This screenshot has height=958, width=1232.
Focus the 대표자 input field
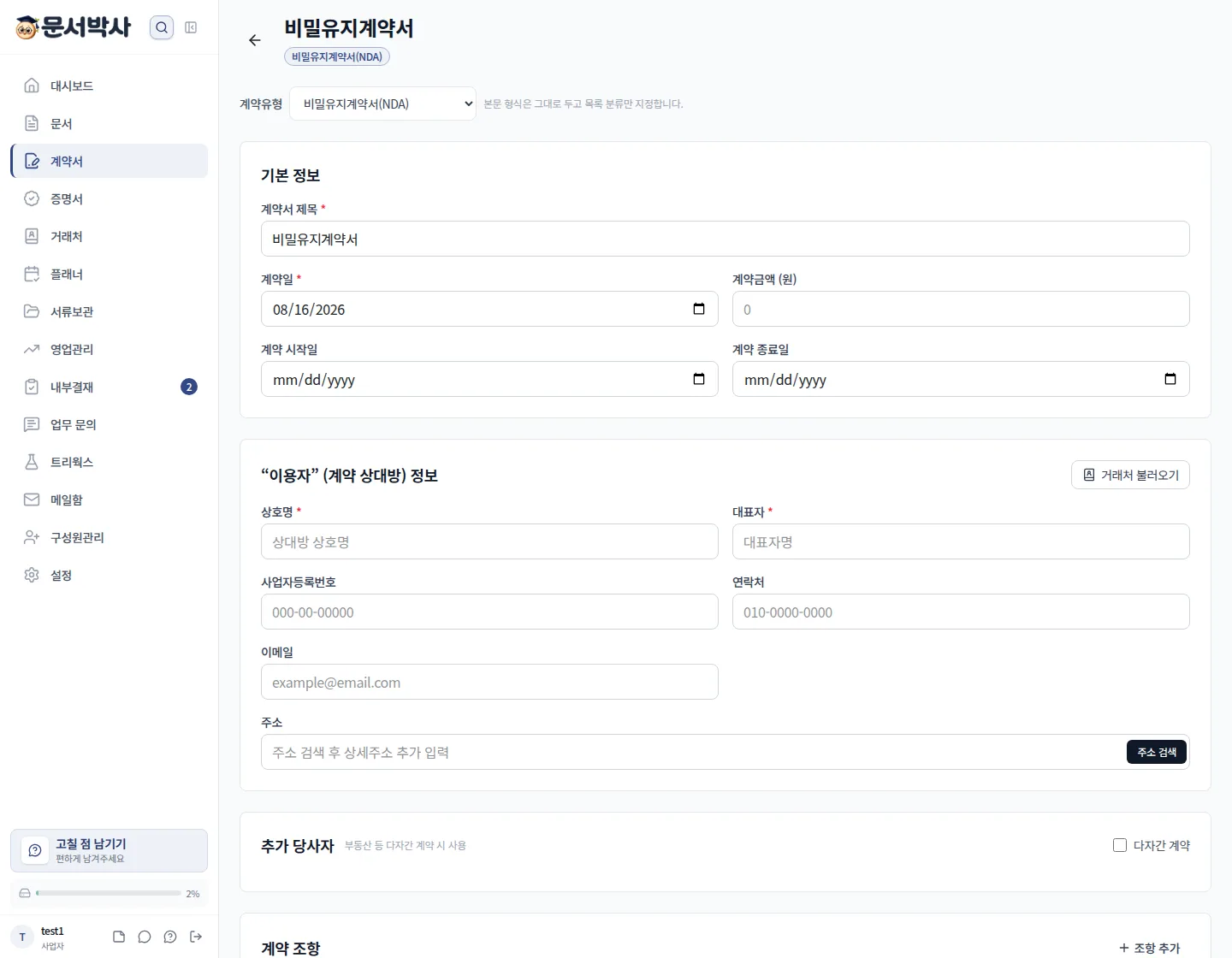point(961,541)
